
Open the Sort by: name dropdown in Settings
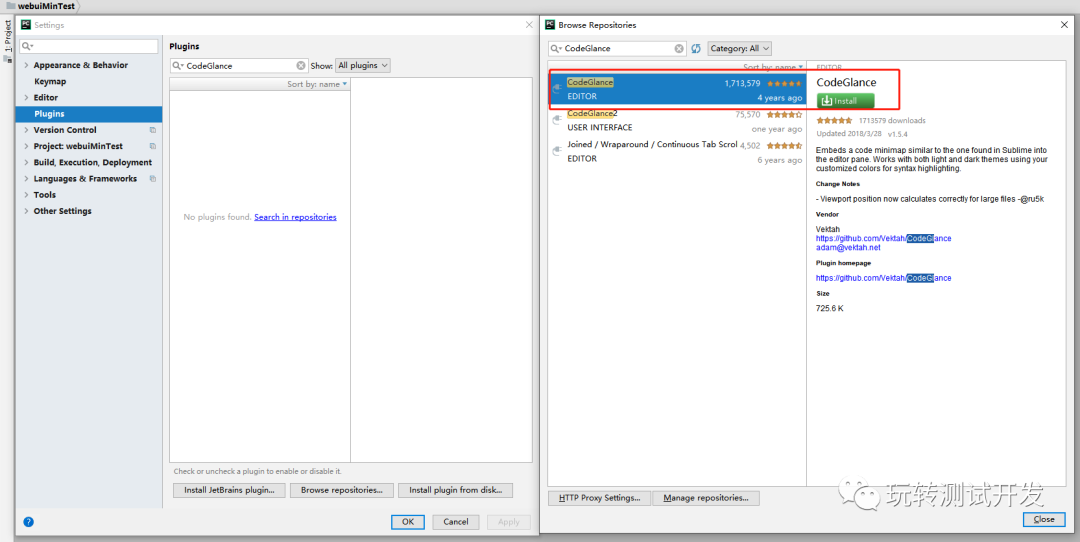(318, 84)
